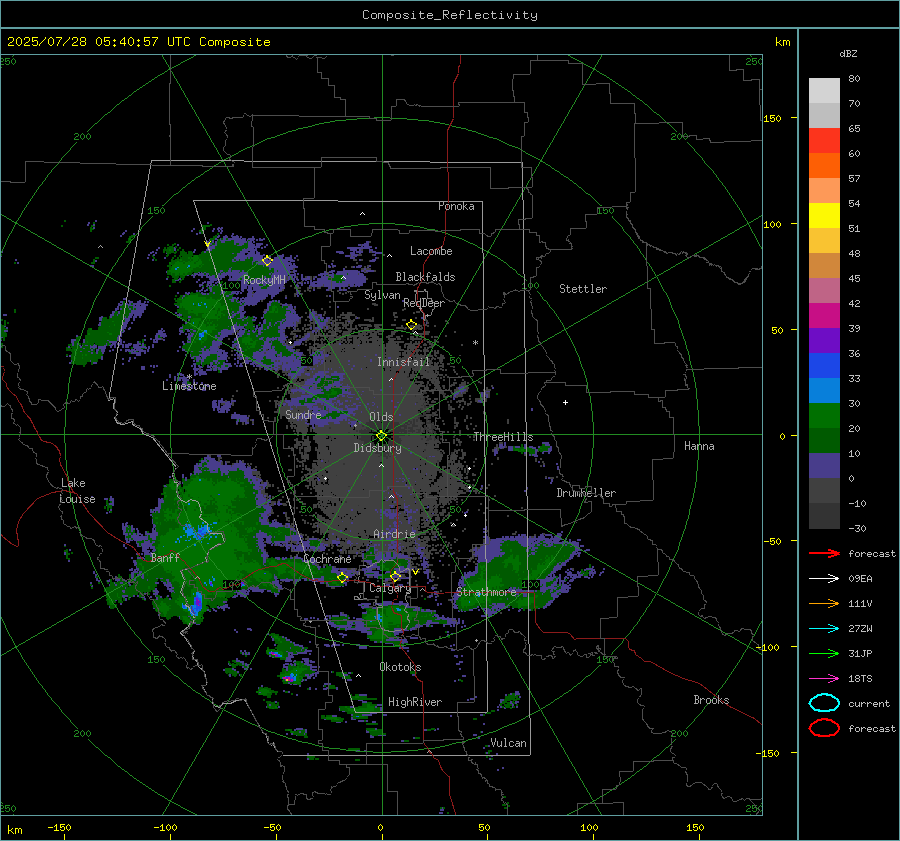Screen dimensions: 900x841
Task: Click the red 'forecast' ellipse legend icon
Action: (x=824, y=728)
